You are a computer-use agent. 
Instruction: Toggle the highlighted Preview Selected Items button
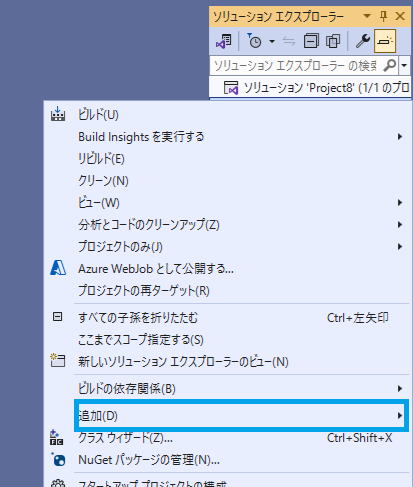click(385, 41)
